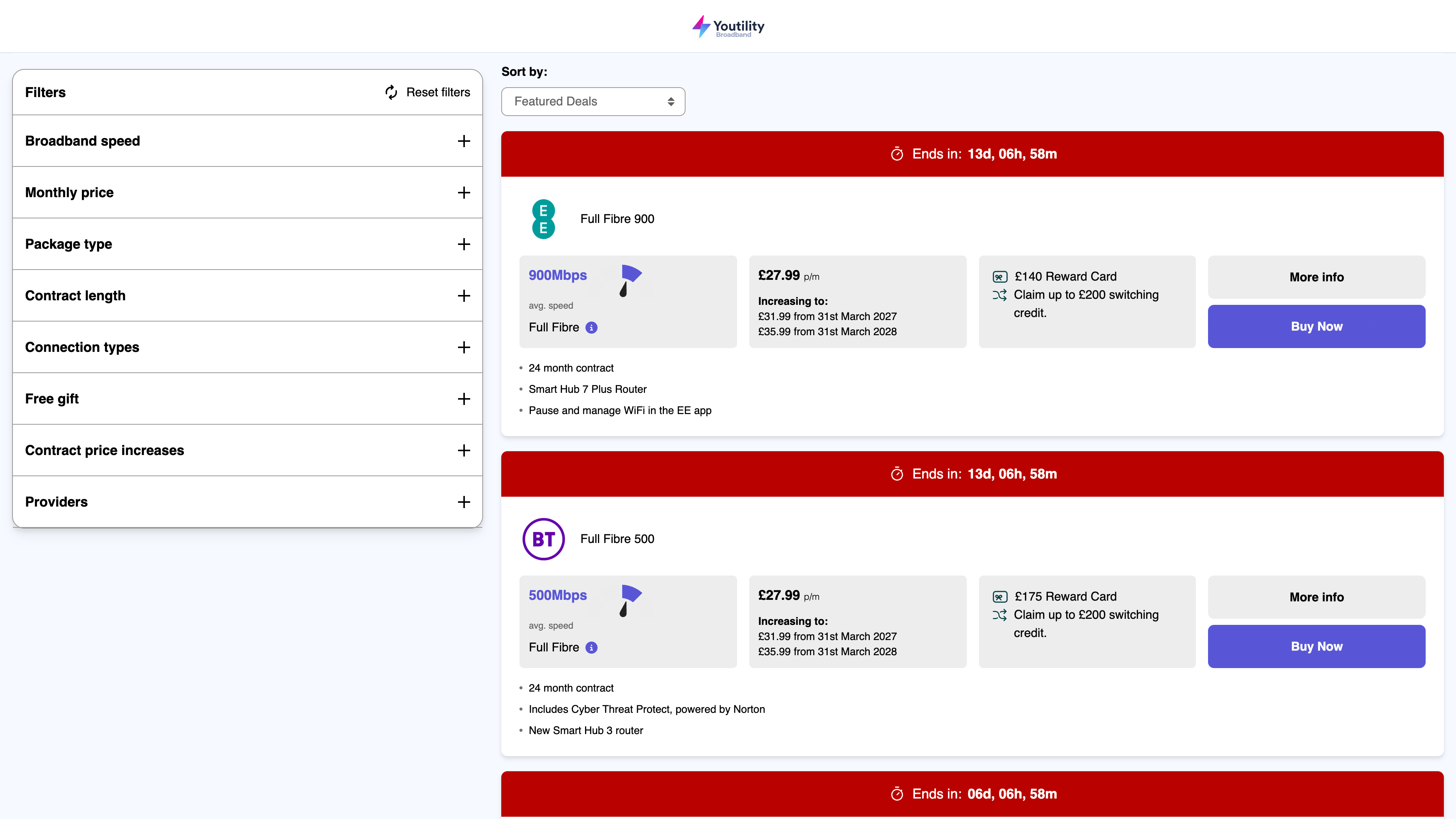
Task: Click 'Smart Hub 7 Plus Router' bullet
Action: (587, 389)
